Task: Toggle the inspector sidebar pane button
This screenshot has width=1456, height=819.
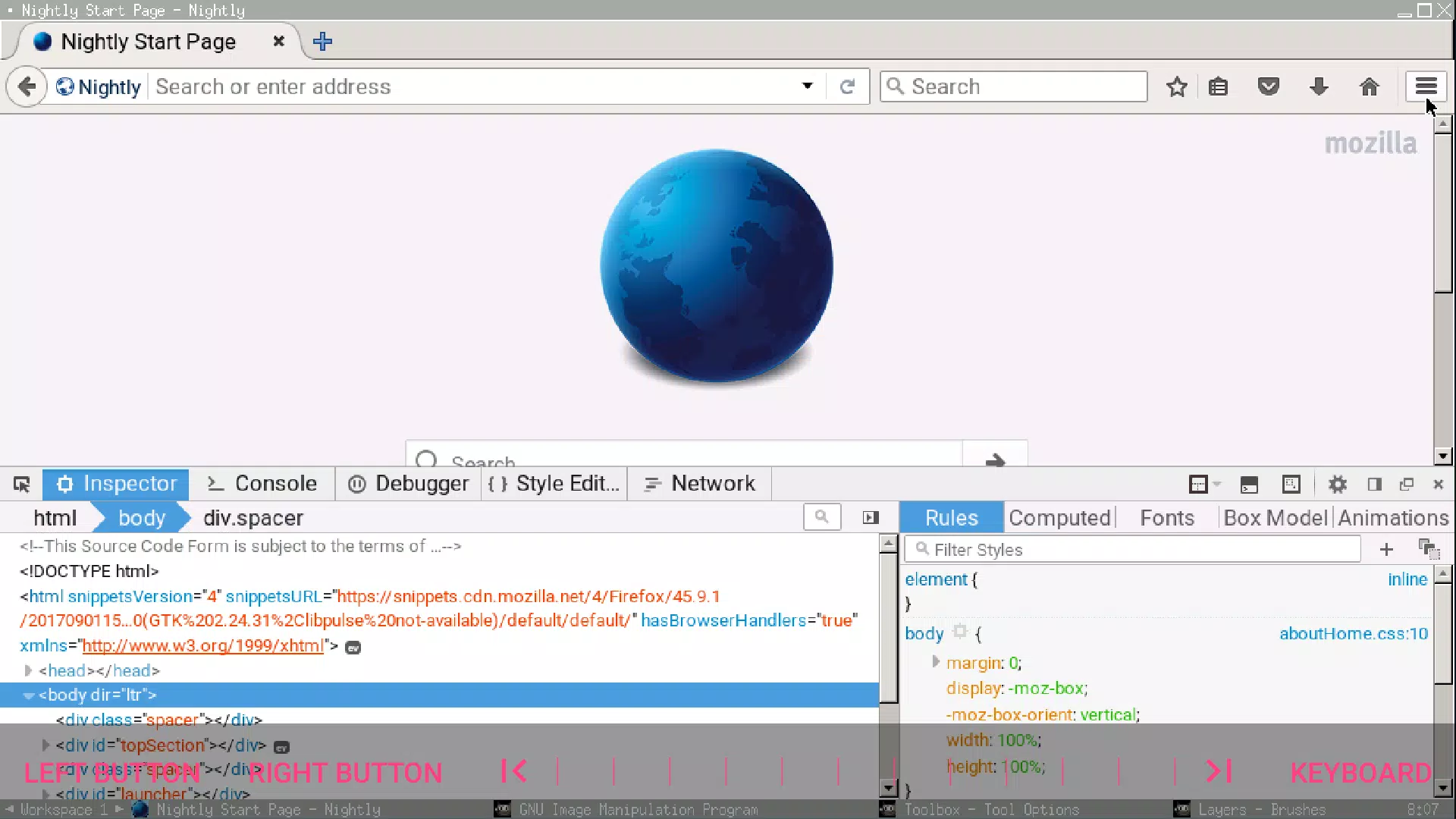Action: (x=871, y=517)
